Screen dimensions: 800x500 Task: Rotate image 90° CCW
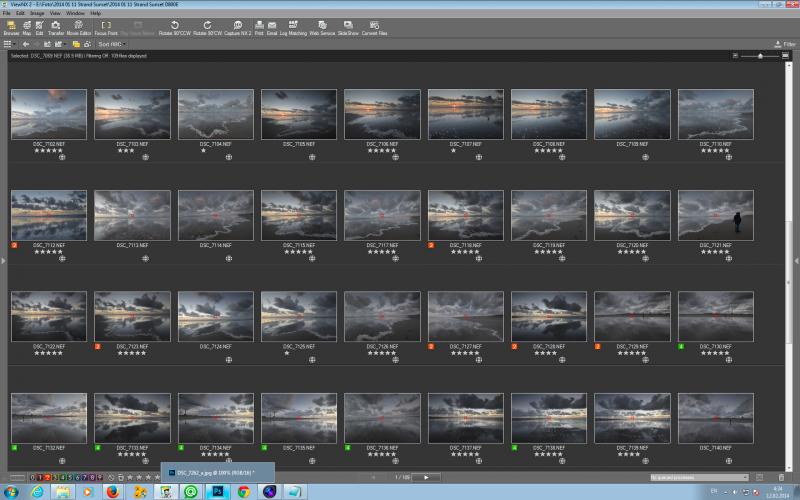tap(174, 28)
